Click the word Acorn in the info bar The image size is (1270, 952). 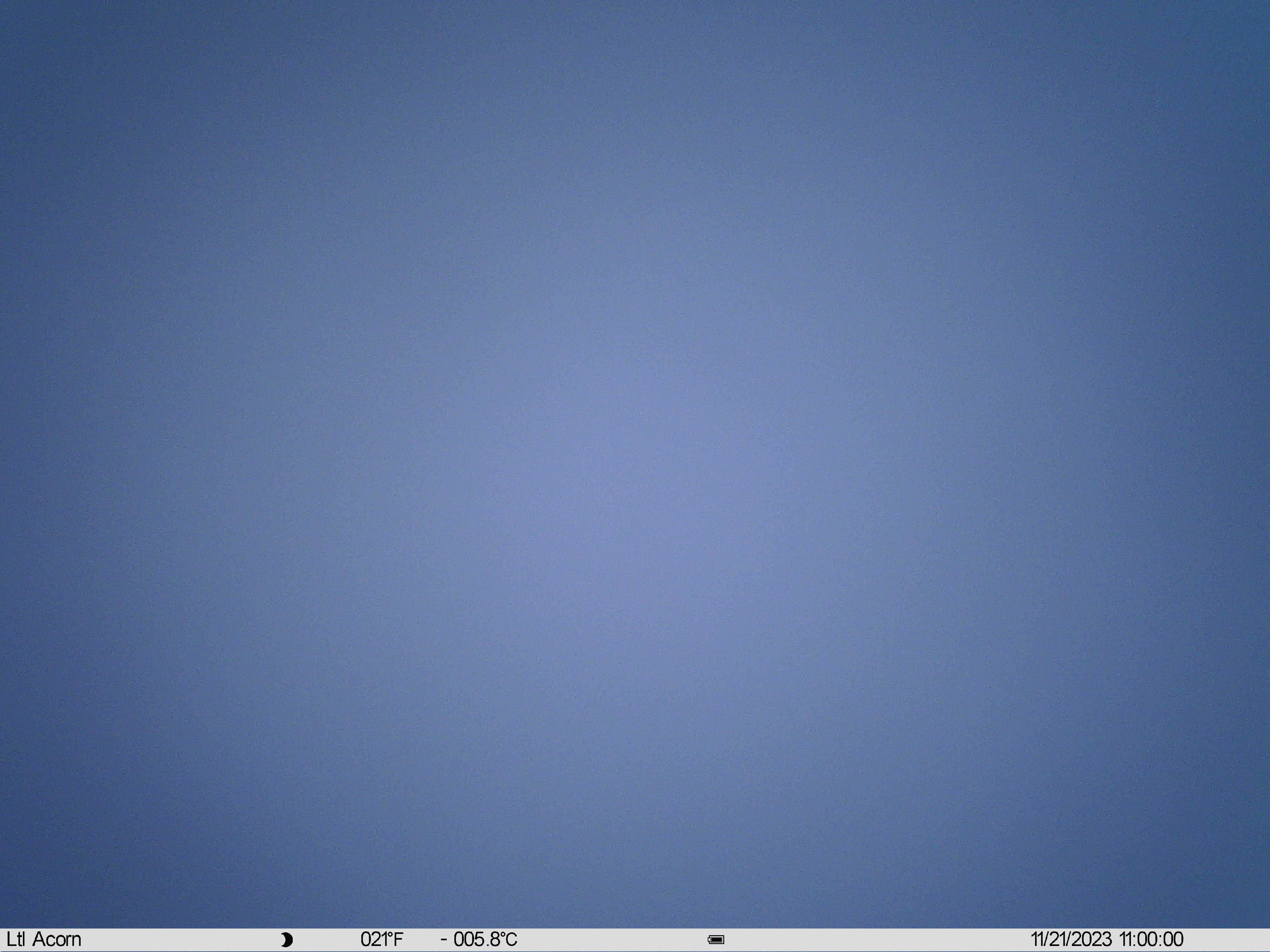pos(57,939)
